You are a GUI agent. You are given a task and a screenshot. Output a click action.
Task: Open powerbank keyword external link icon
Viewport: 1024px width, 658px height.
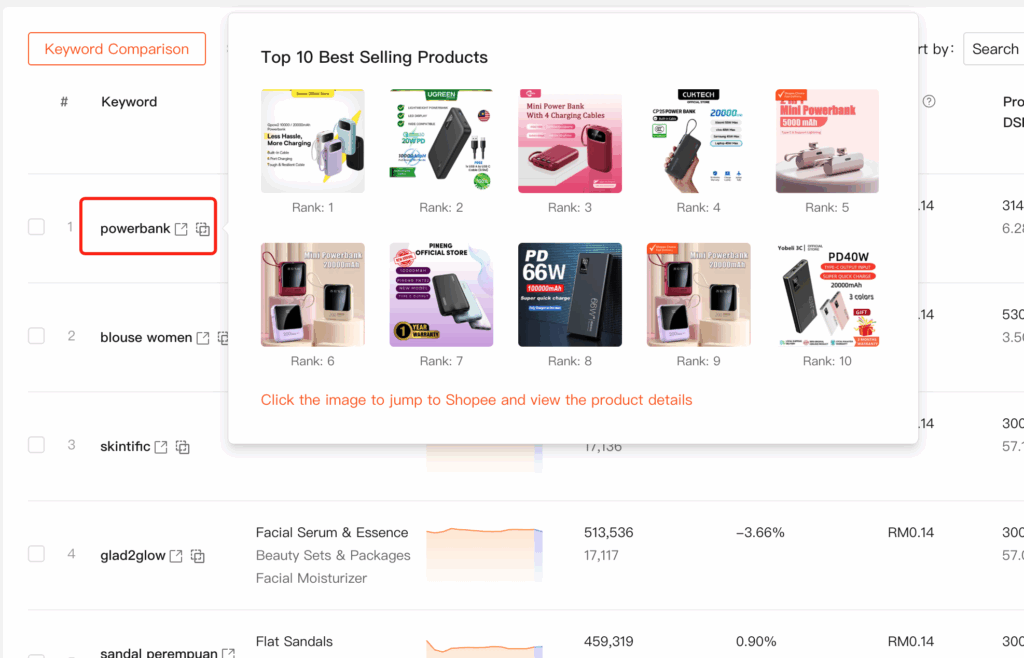[x=181, y=229]
